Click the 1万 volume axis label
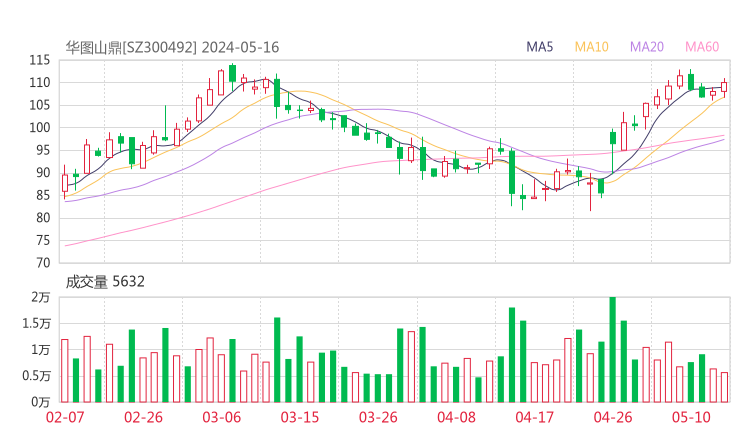This screenshot has height=440, width=740. pyautogui.click(x=41, y=350)
